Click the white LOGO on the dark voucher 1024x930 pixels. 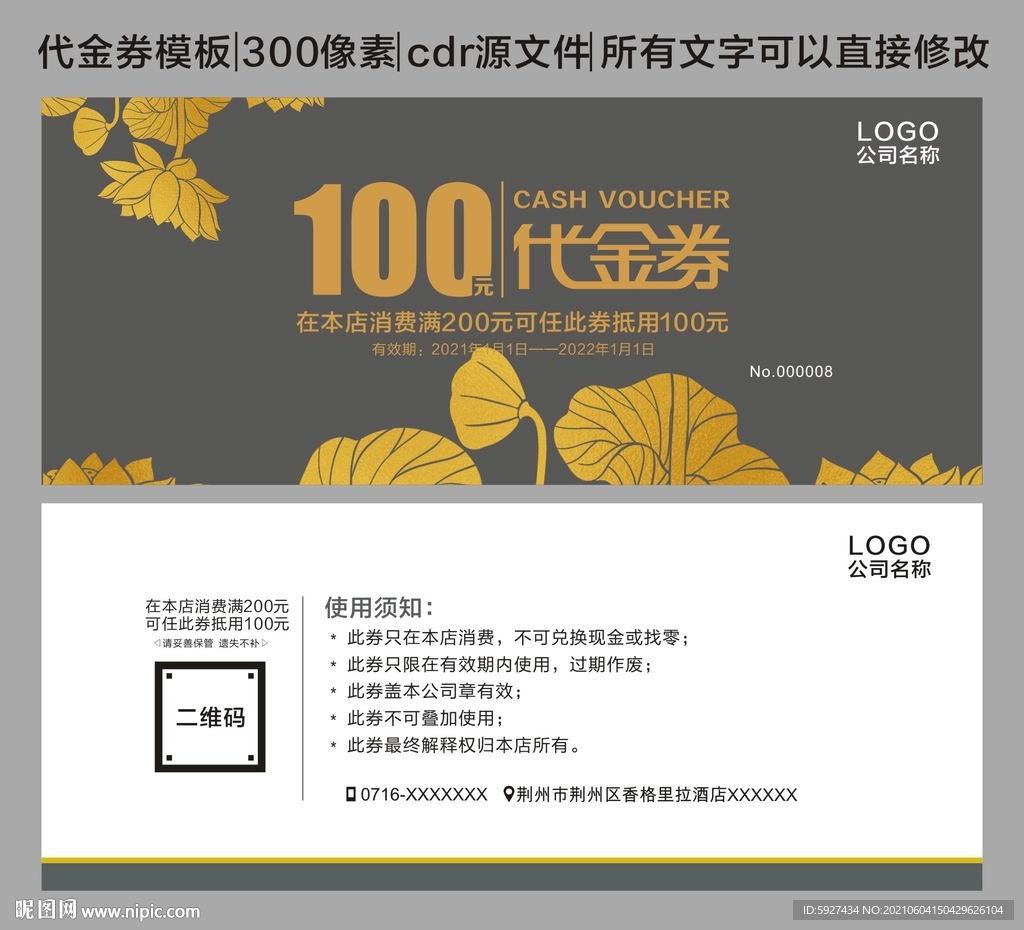tap(898, 131)
